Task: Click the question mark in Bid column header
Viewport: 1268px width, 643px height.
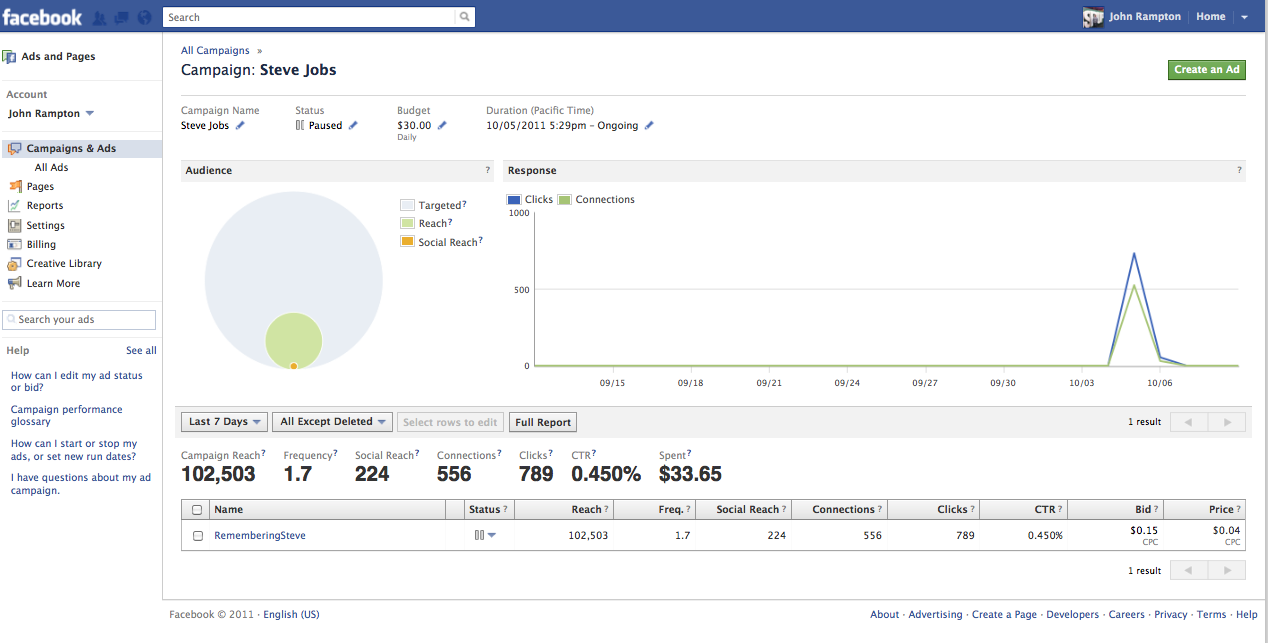Action: [x=1156, y=510]
